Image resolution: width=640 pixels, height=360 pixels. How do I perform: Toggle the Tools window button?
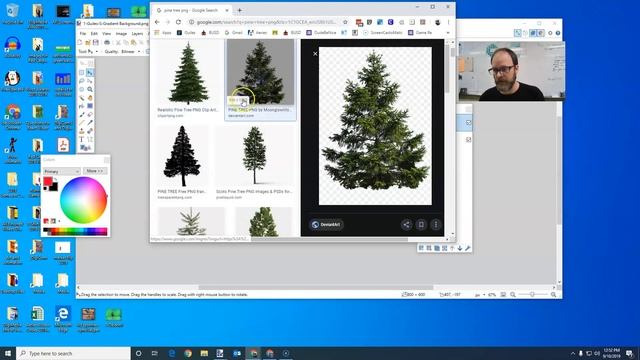coord(518,33)
